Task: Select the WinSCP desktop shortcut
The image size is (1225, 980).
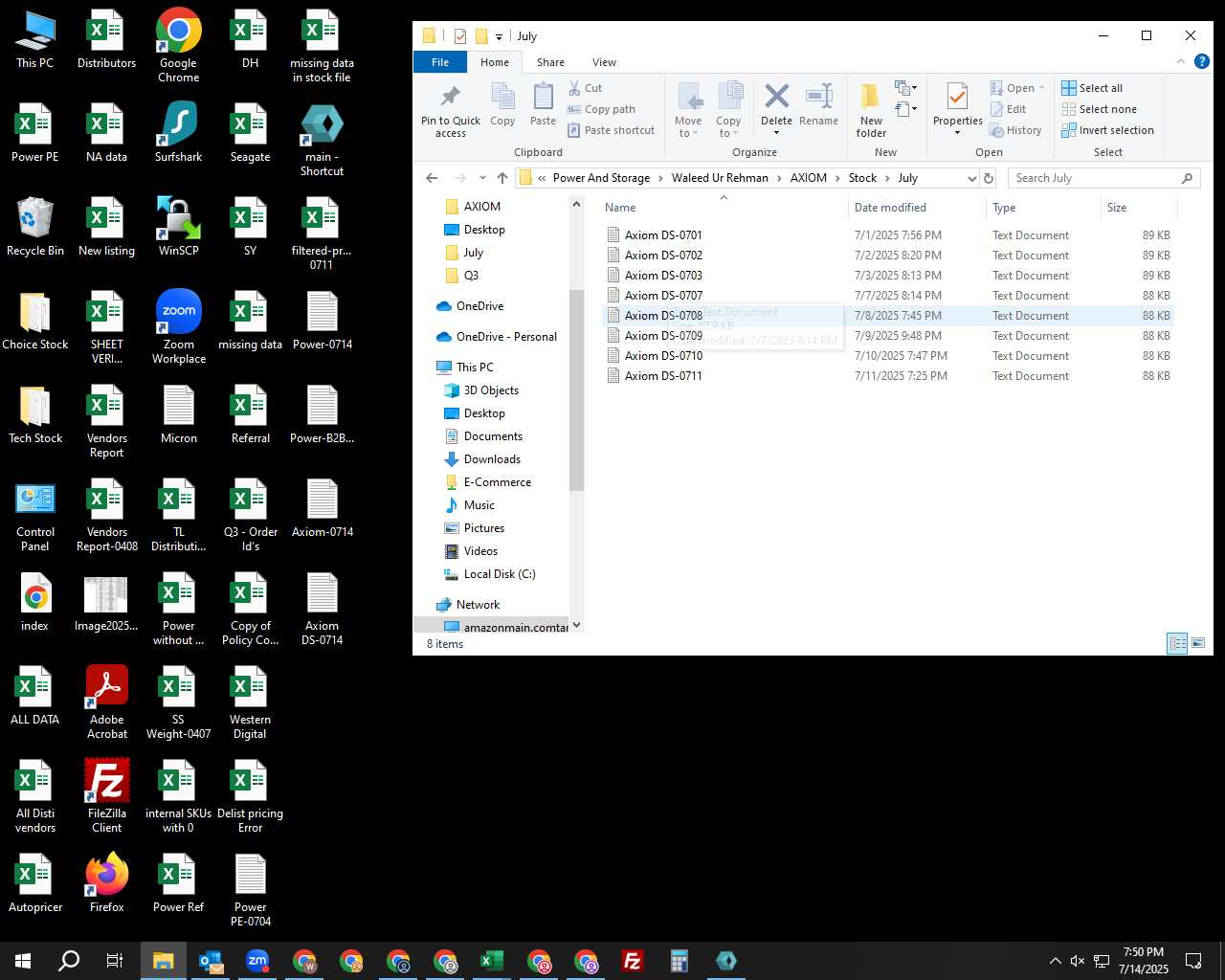Action: pyautogui.click(x=179, y=228)
